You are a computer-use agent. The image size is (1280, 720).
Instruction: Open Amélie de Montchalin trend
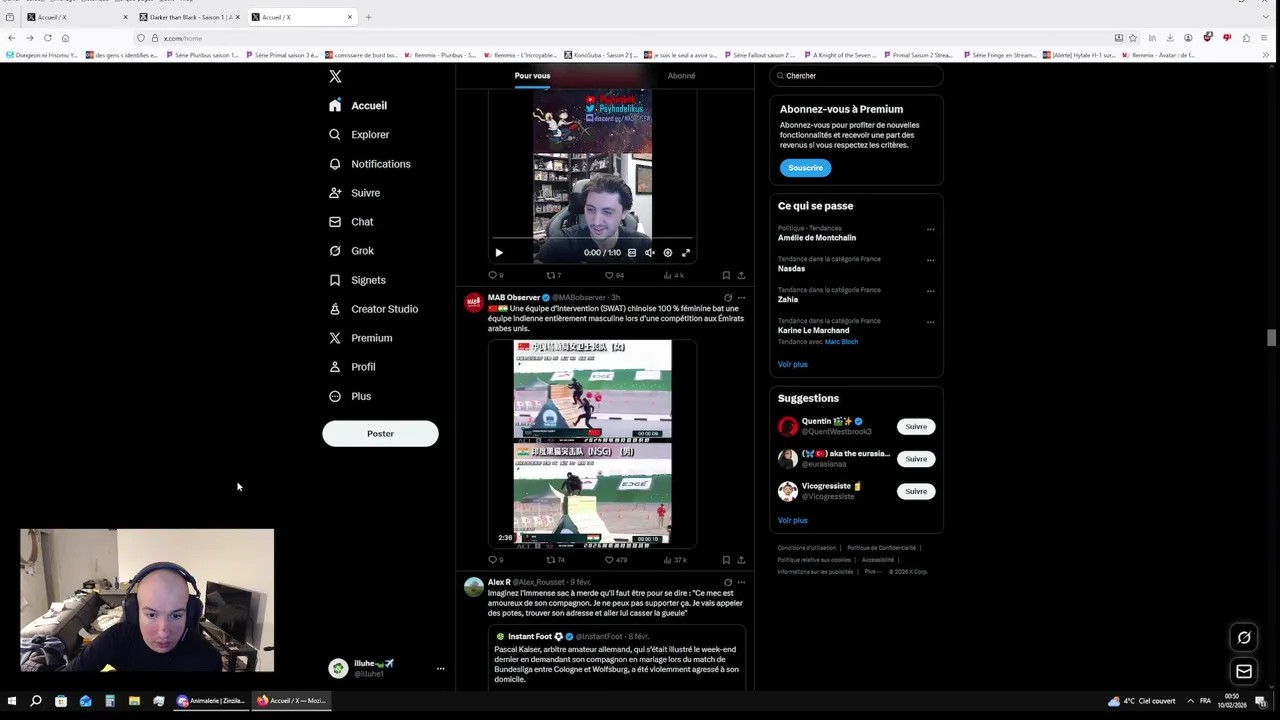point(816,238)
